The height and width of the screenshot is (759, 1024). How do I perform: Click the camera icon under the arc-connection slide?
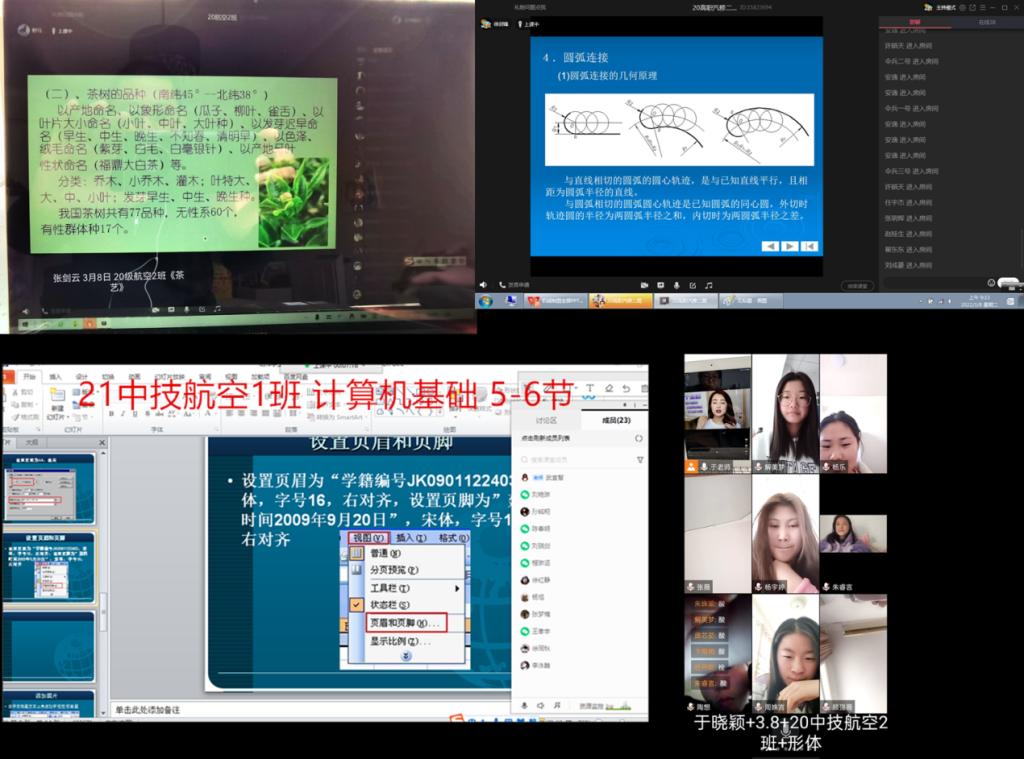[x=645, y=285]
